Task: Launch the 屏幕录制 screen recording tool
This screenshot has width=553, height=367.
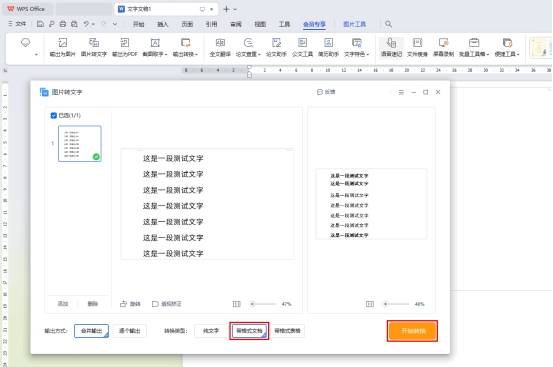Action: click(444, 47)
